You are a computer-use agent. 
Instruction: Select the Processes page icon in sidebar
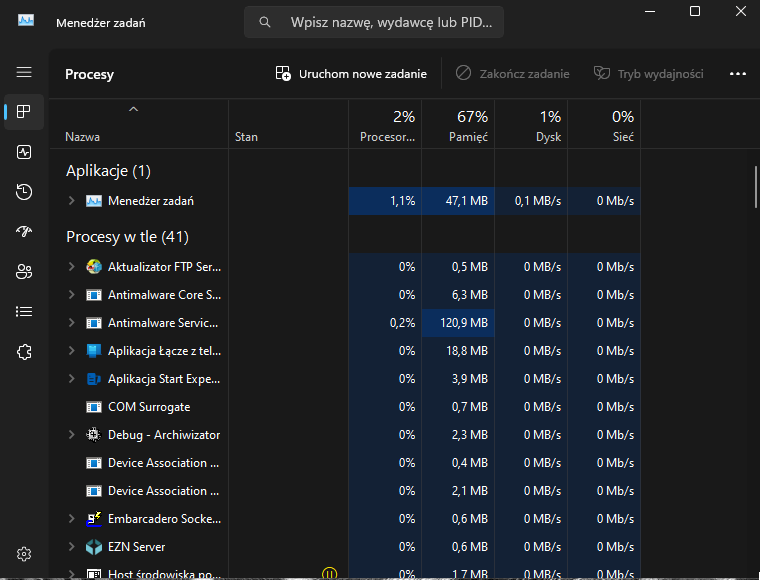(x=24, y=112)
